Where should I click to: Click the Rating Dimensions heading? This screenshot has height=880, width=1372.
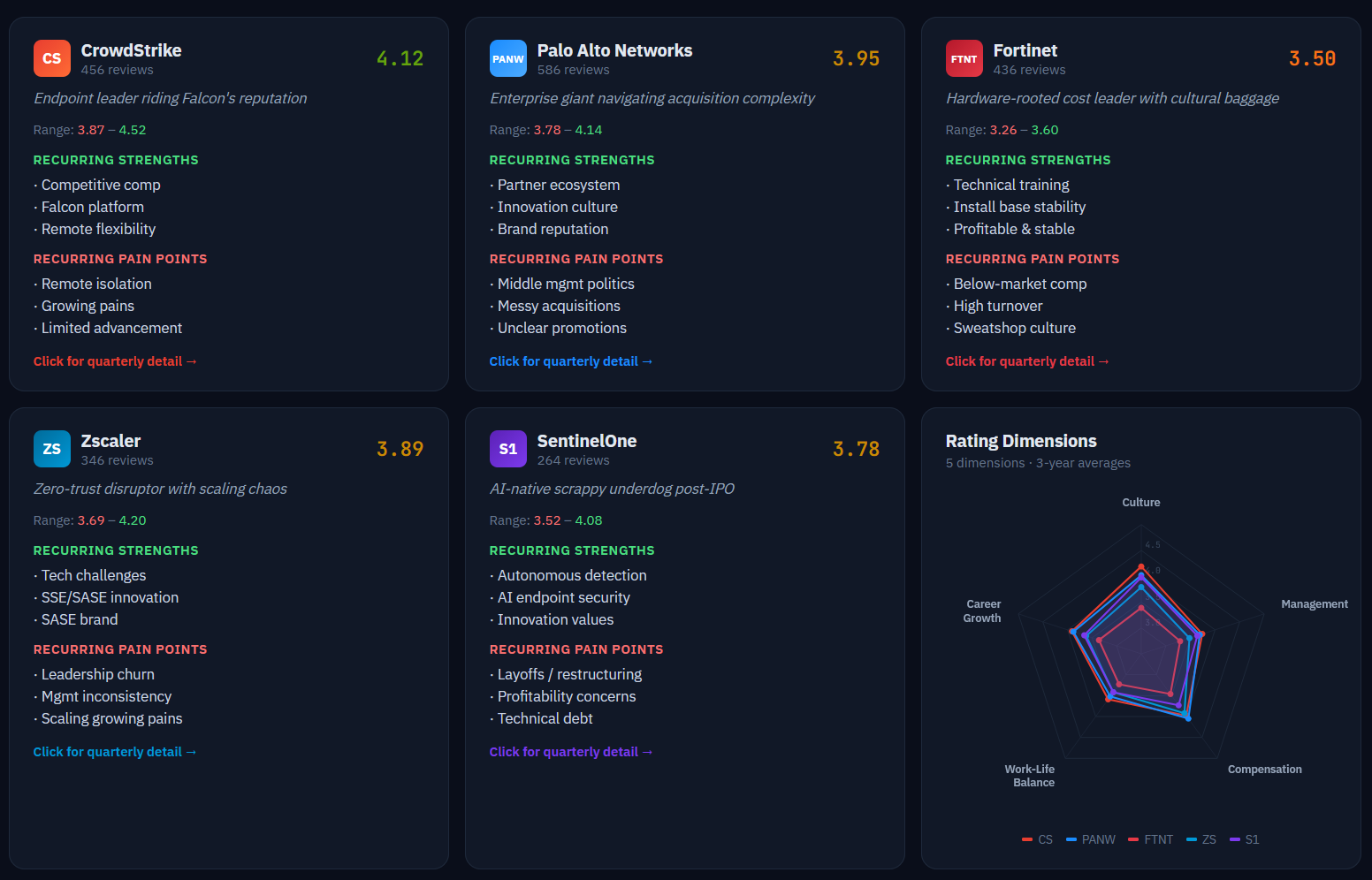pyautogui.click(x=1021, y=441)
